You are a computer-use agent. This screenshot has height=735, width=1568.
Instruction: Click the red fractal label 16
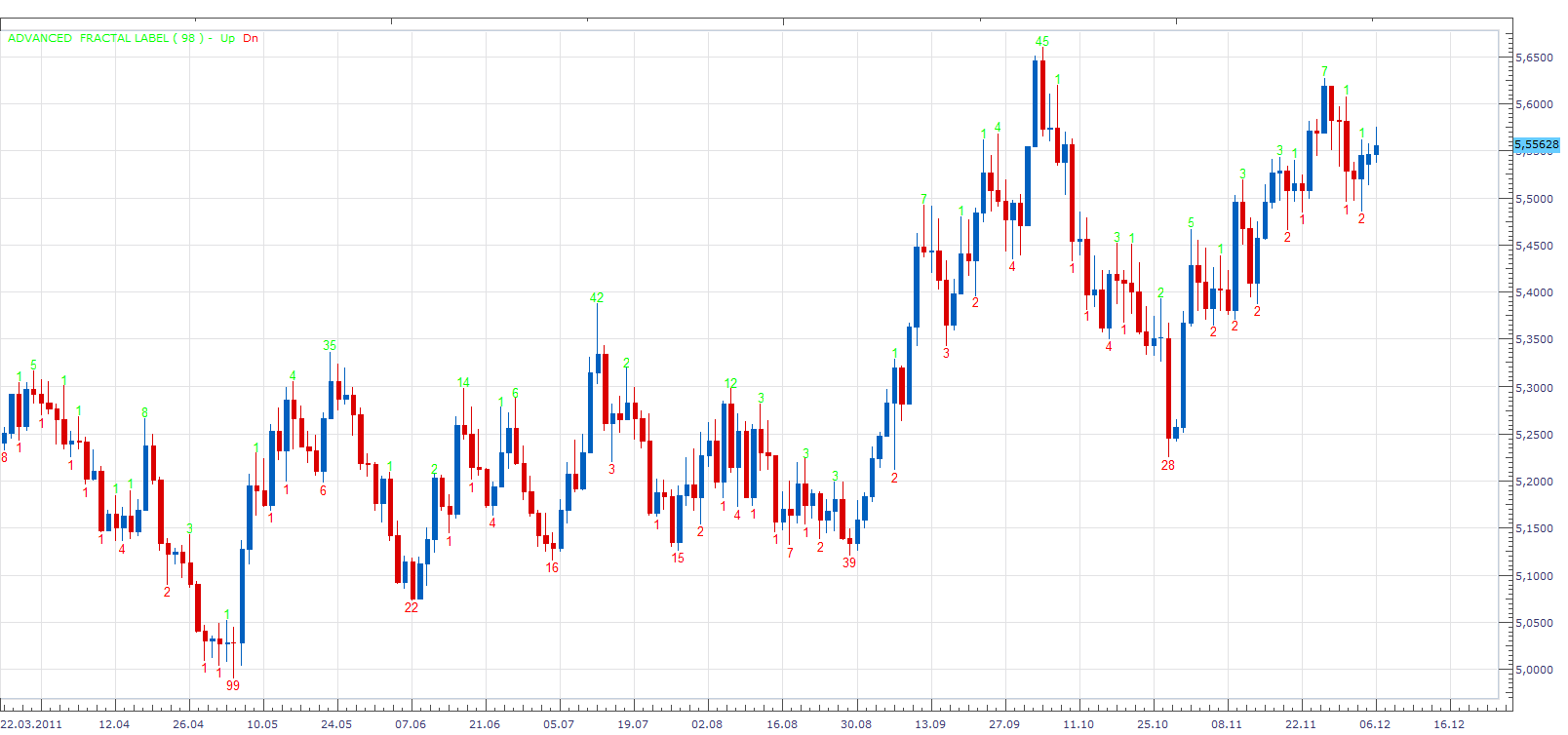(x=552, y=567)
